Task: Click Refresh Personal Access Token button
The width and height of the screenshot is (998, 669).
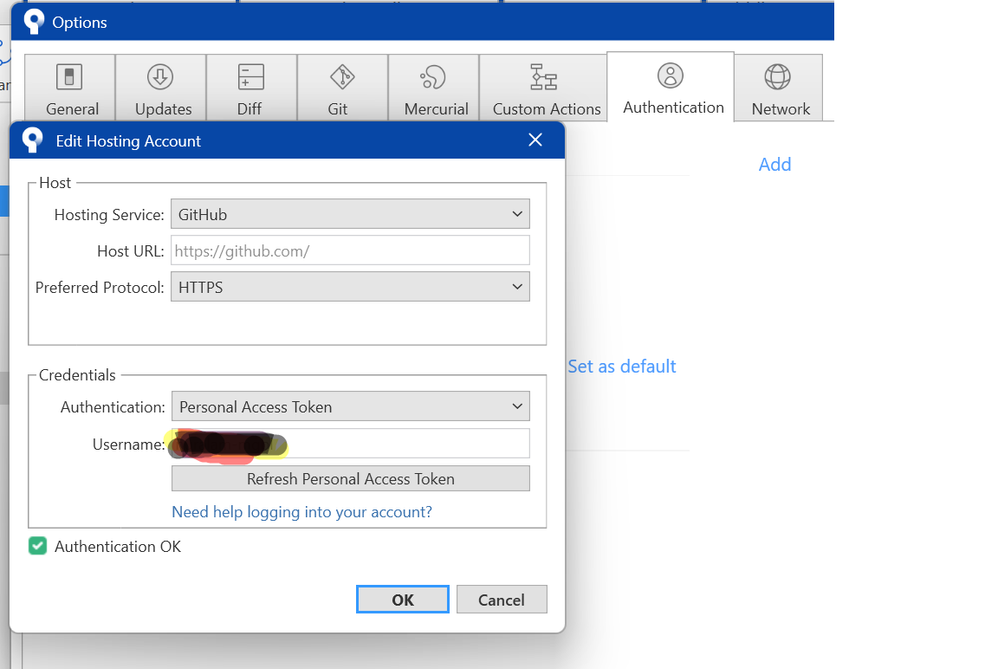Action: 350,479
